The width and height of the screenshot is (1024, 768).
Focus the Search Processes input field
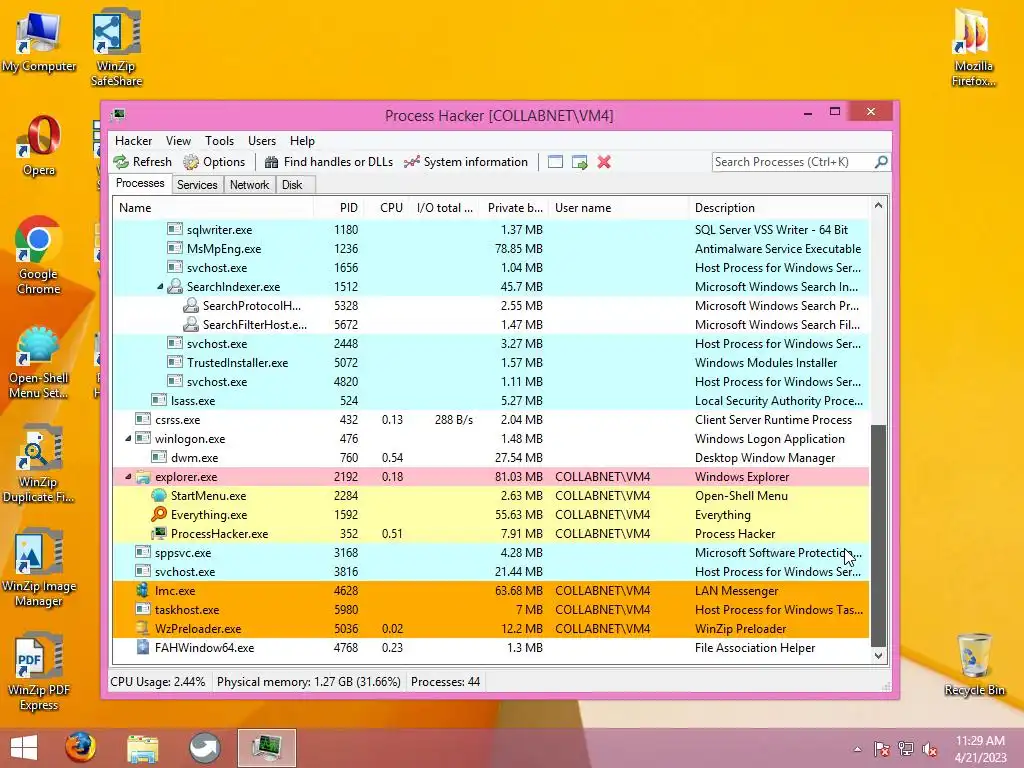pos(793,162)
